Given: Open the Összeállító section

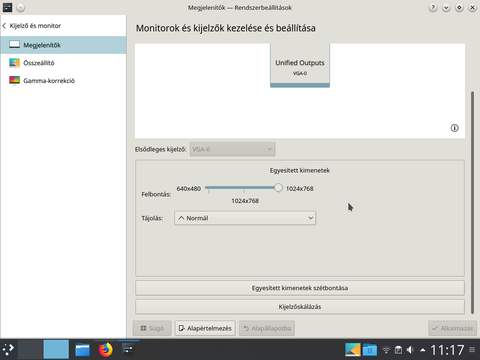Looking at the screenshot, I should [x=63, y=63].
